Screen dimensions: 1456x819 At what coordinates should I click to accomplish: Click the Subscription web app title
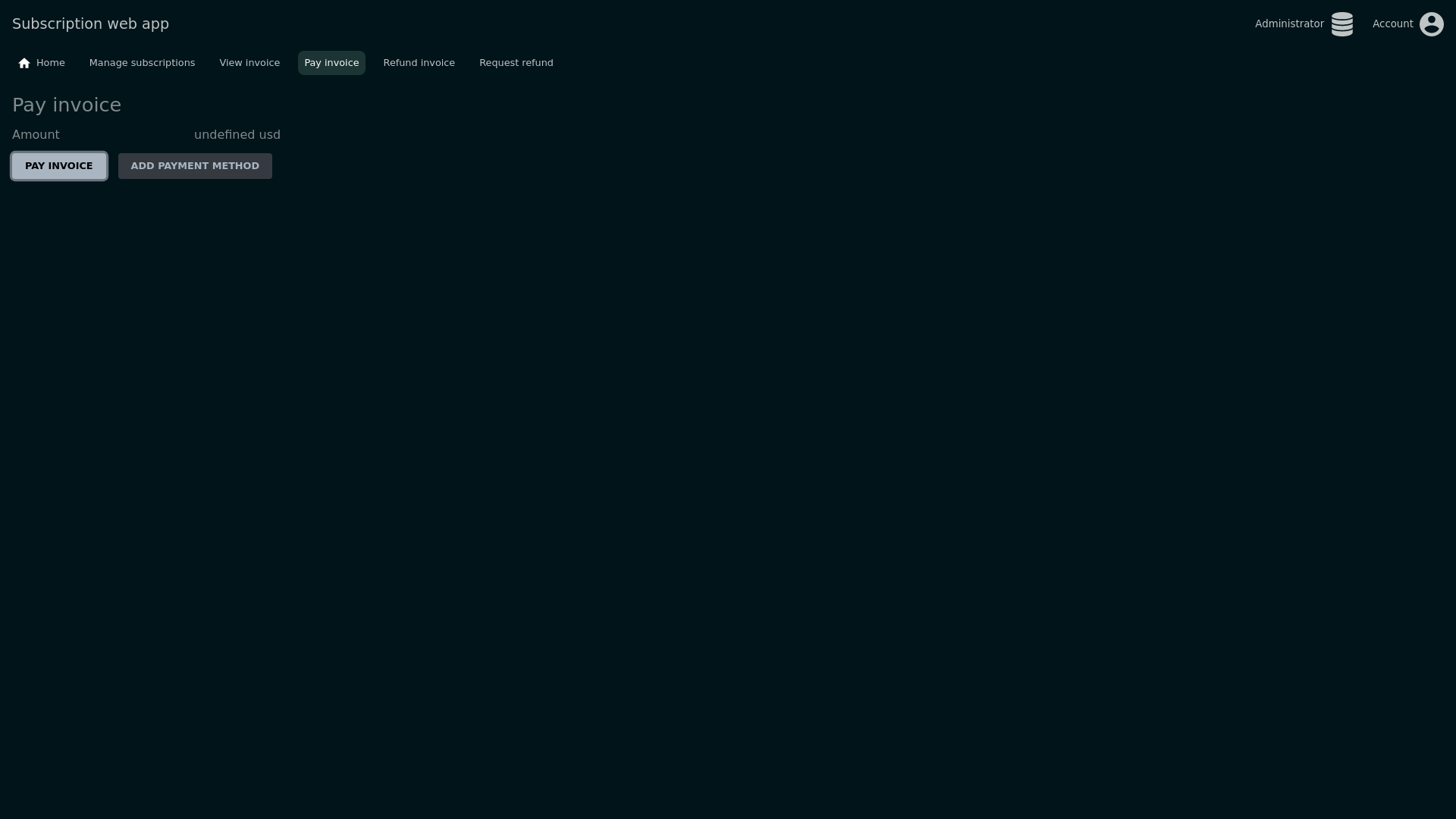click(90, 24)
